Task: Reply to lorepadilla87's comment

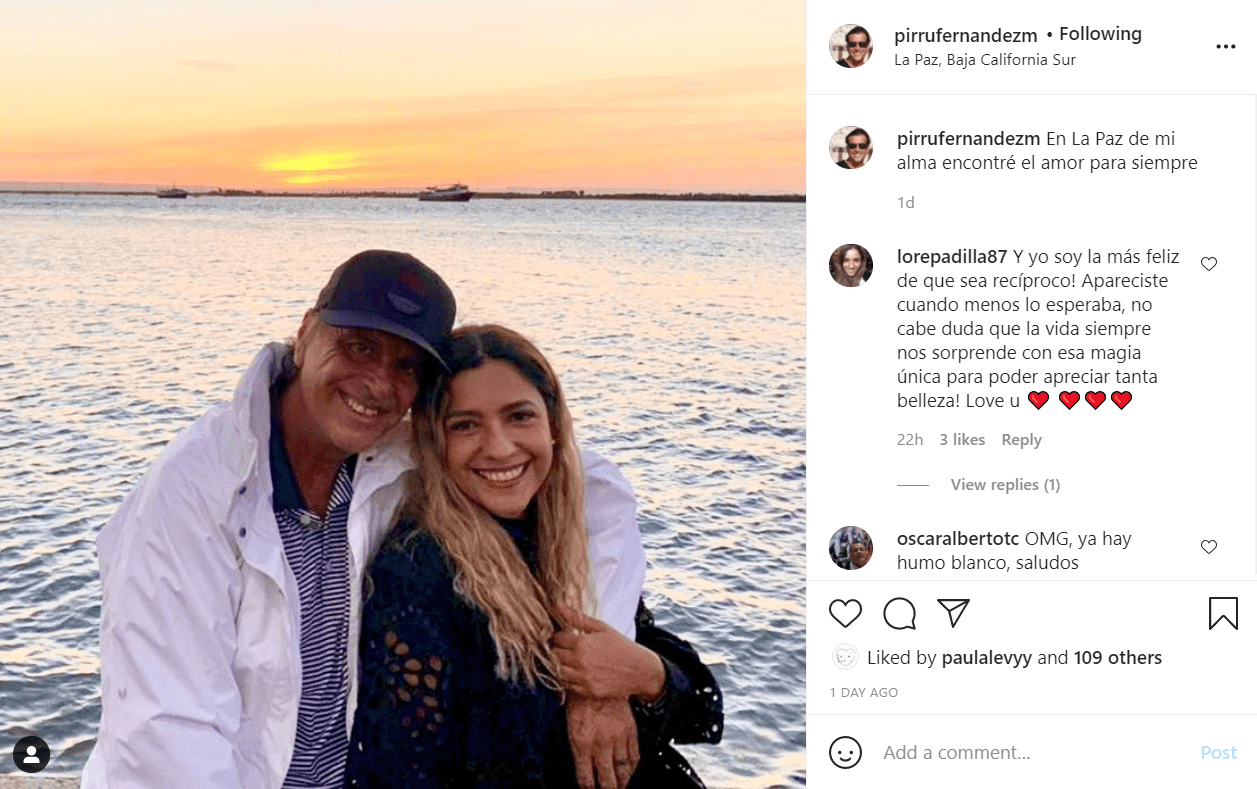Action: click(1021, 439)
